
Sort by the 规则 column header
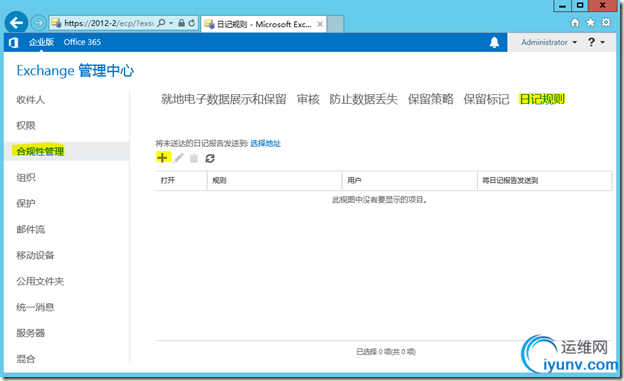(275, 181)
